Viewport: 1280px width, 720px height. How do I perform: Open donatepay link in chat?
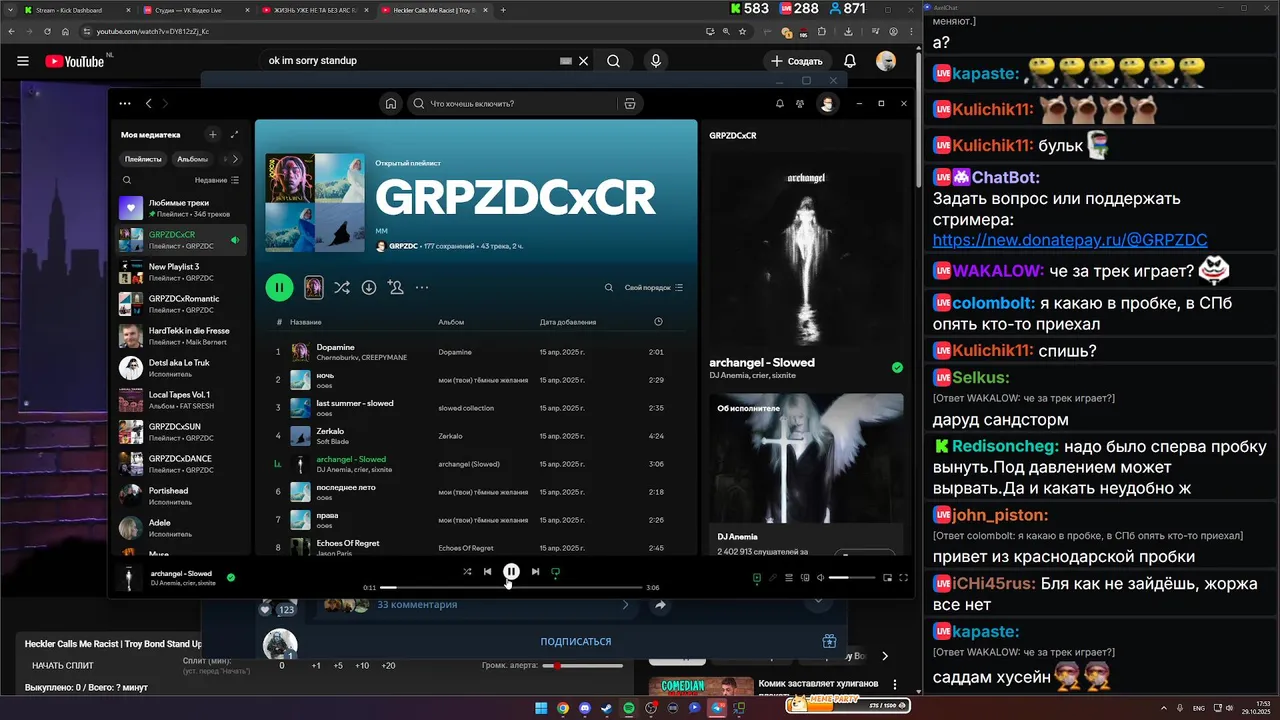1070,240
